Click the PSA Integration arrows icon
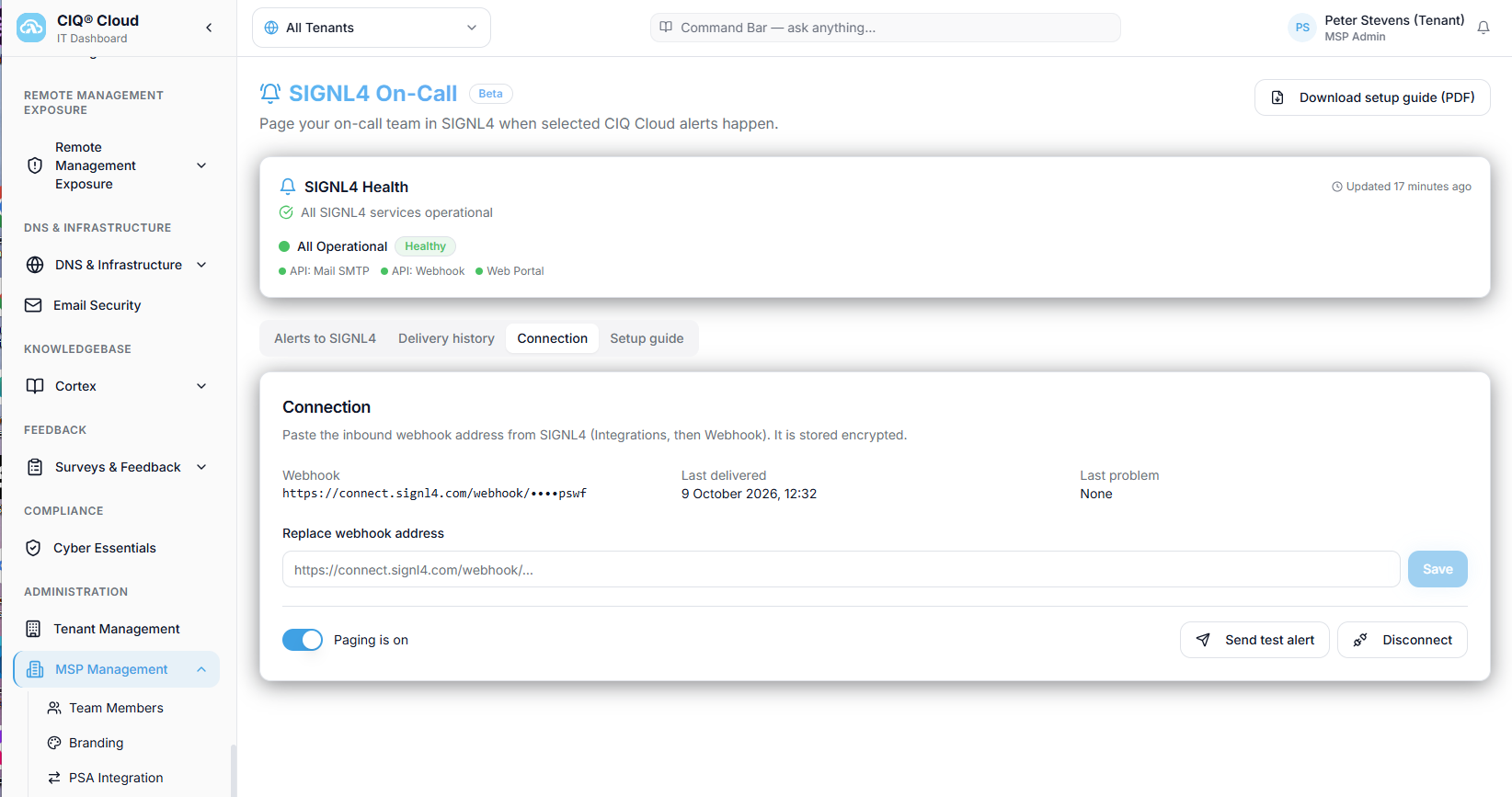The image size is (1512, 797). coord(54,778)
